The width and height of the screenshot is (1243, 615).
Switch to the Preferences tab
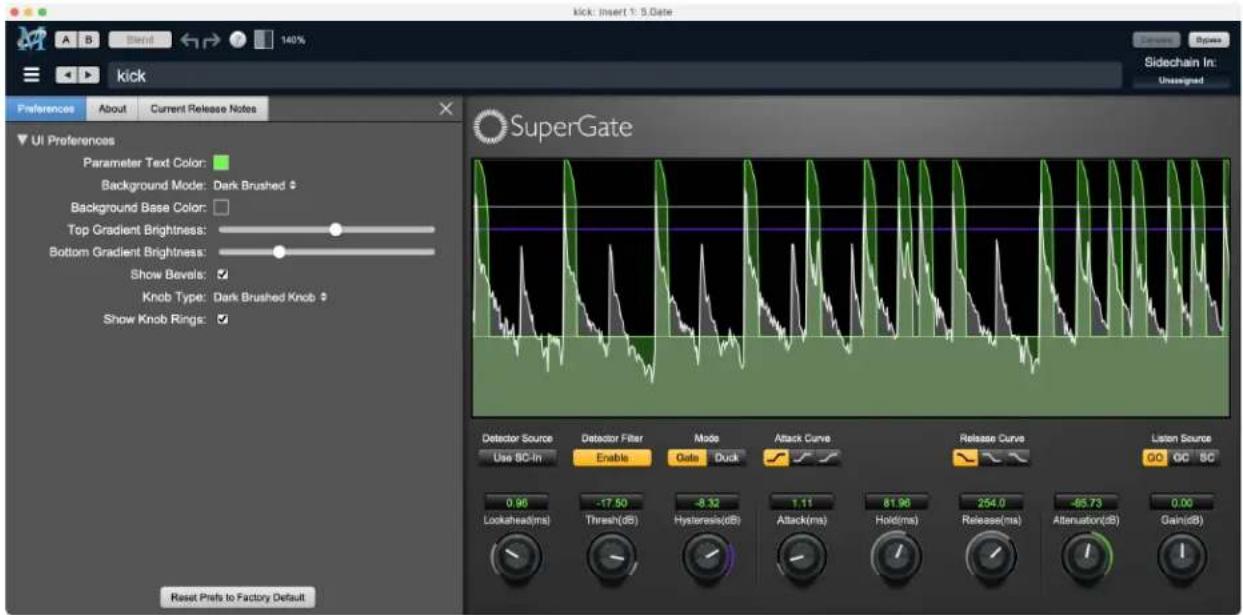(x=46, y=109)
